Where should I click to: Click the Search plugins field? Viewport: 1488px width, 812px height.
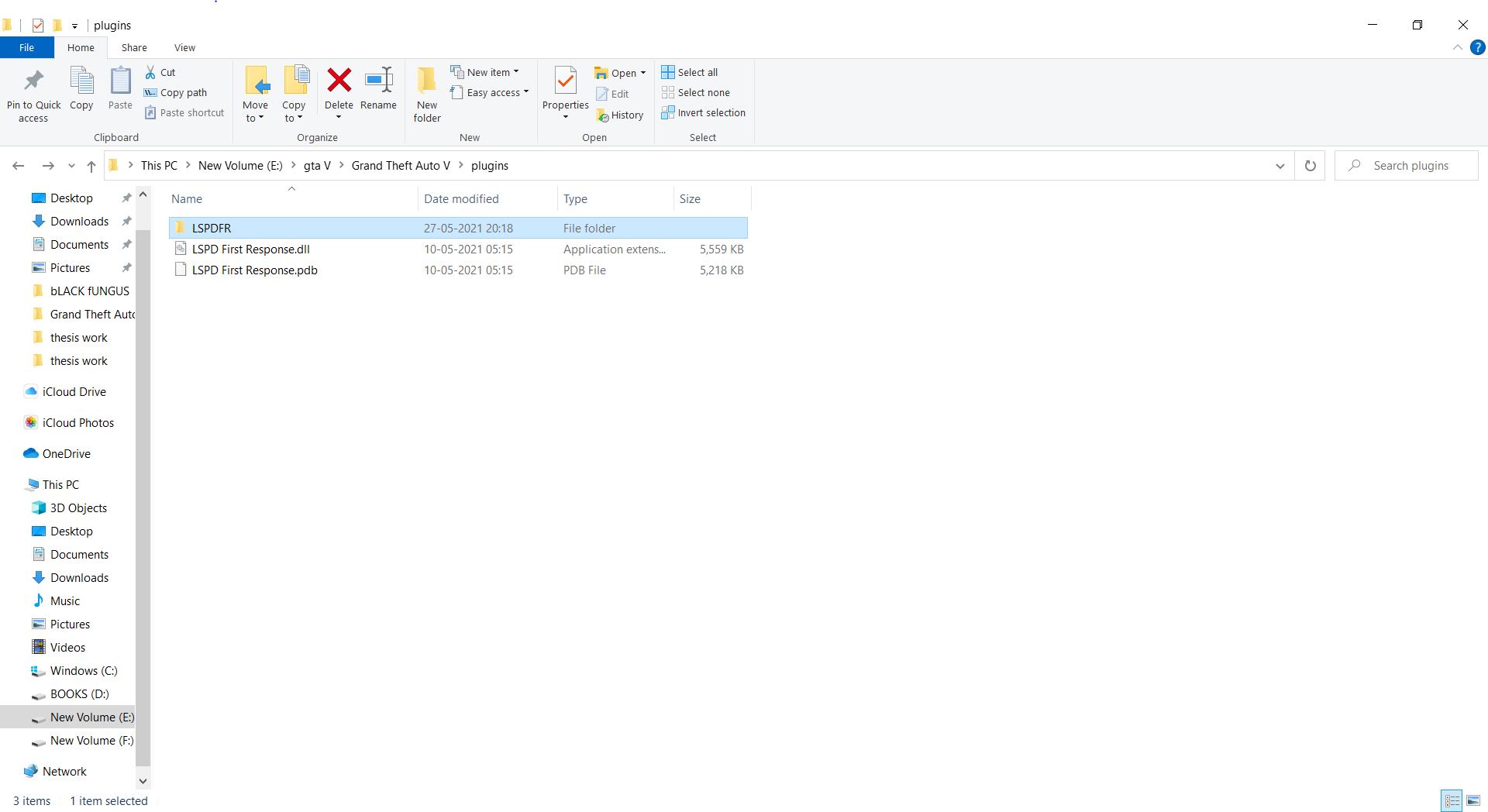pyautogui.click(x=1407, y=166)
